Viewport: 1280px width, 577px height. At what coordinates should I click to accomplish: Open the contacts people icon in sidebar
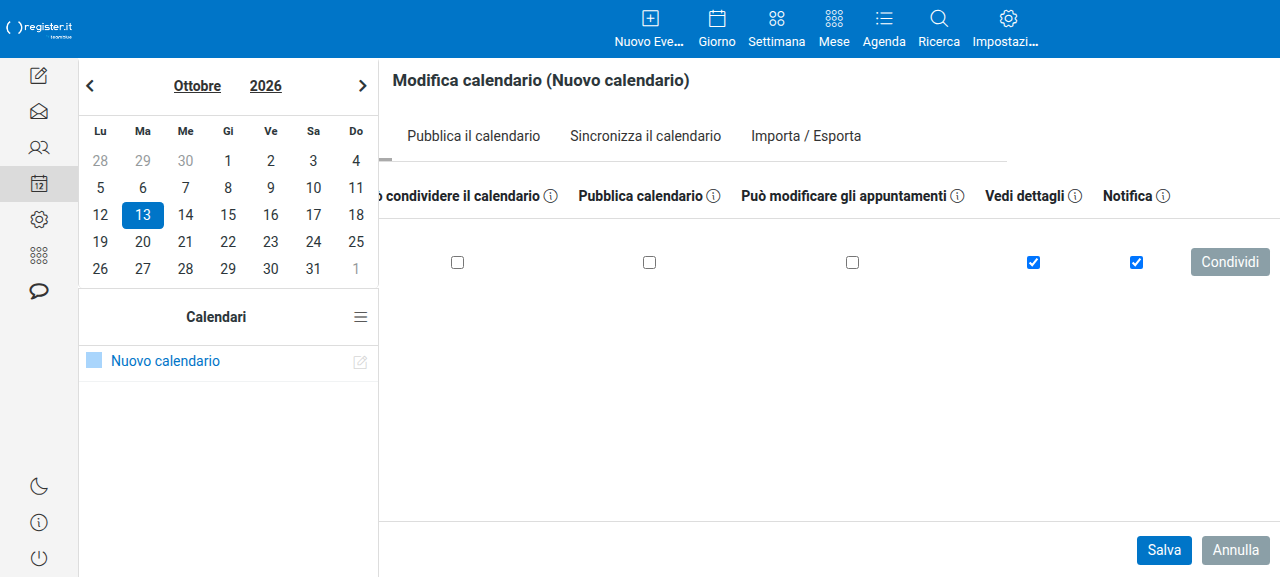pyautogui.click(x=39, y=148)
